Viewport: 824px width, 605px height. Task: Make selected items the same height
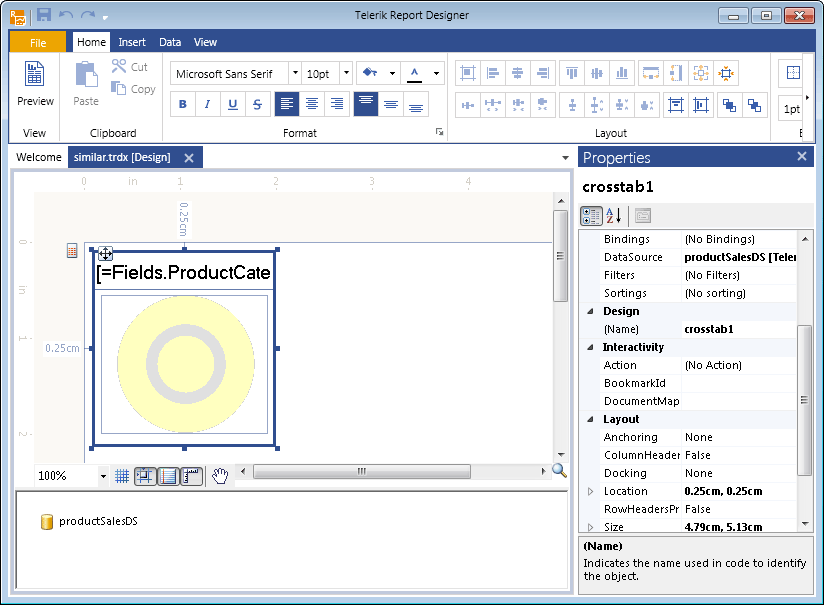coord(676,73)
